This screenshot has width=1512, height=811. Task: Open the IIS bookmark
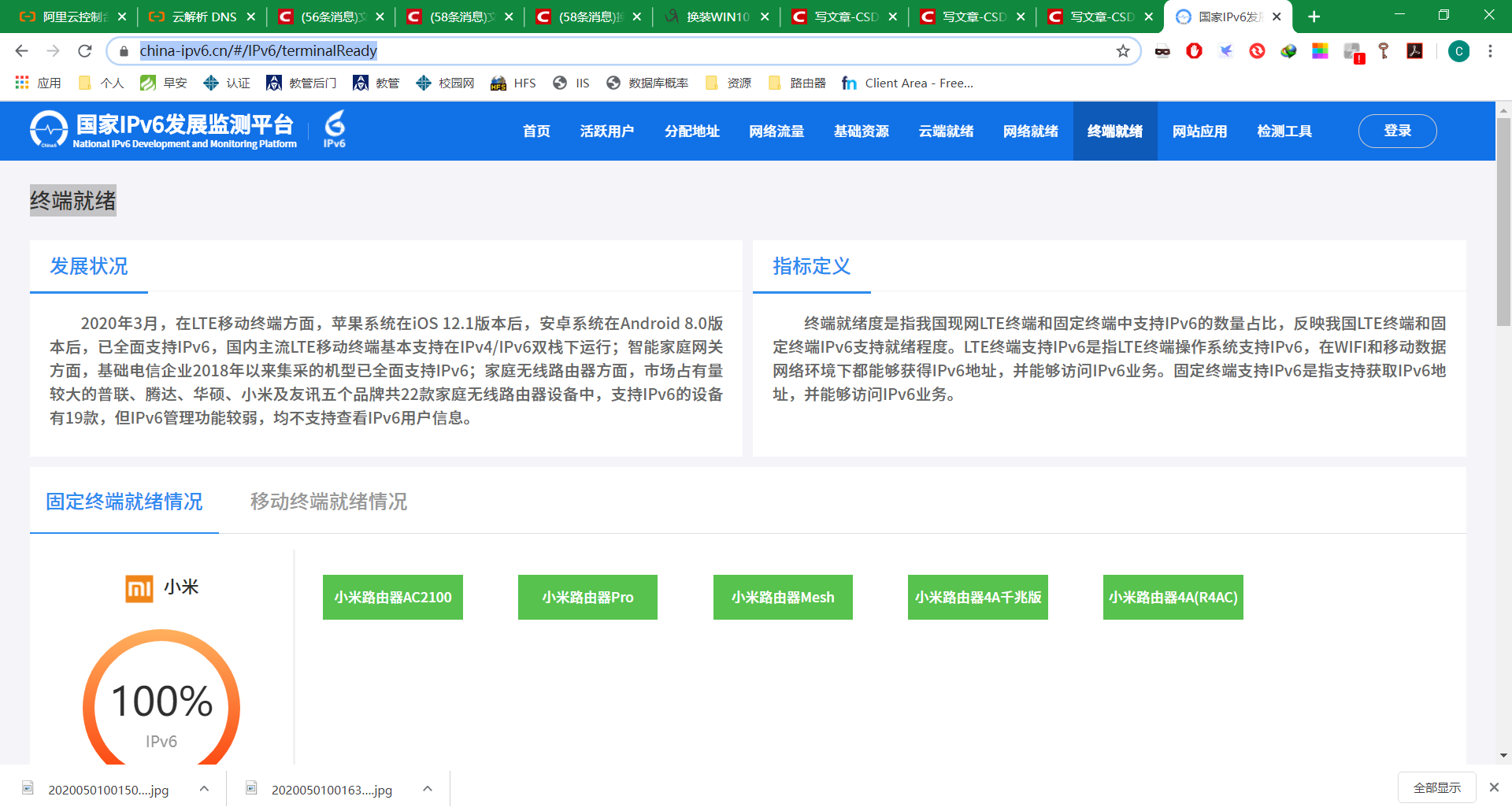[x=571, y=83]
